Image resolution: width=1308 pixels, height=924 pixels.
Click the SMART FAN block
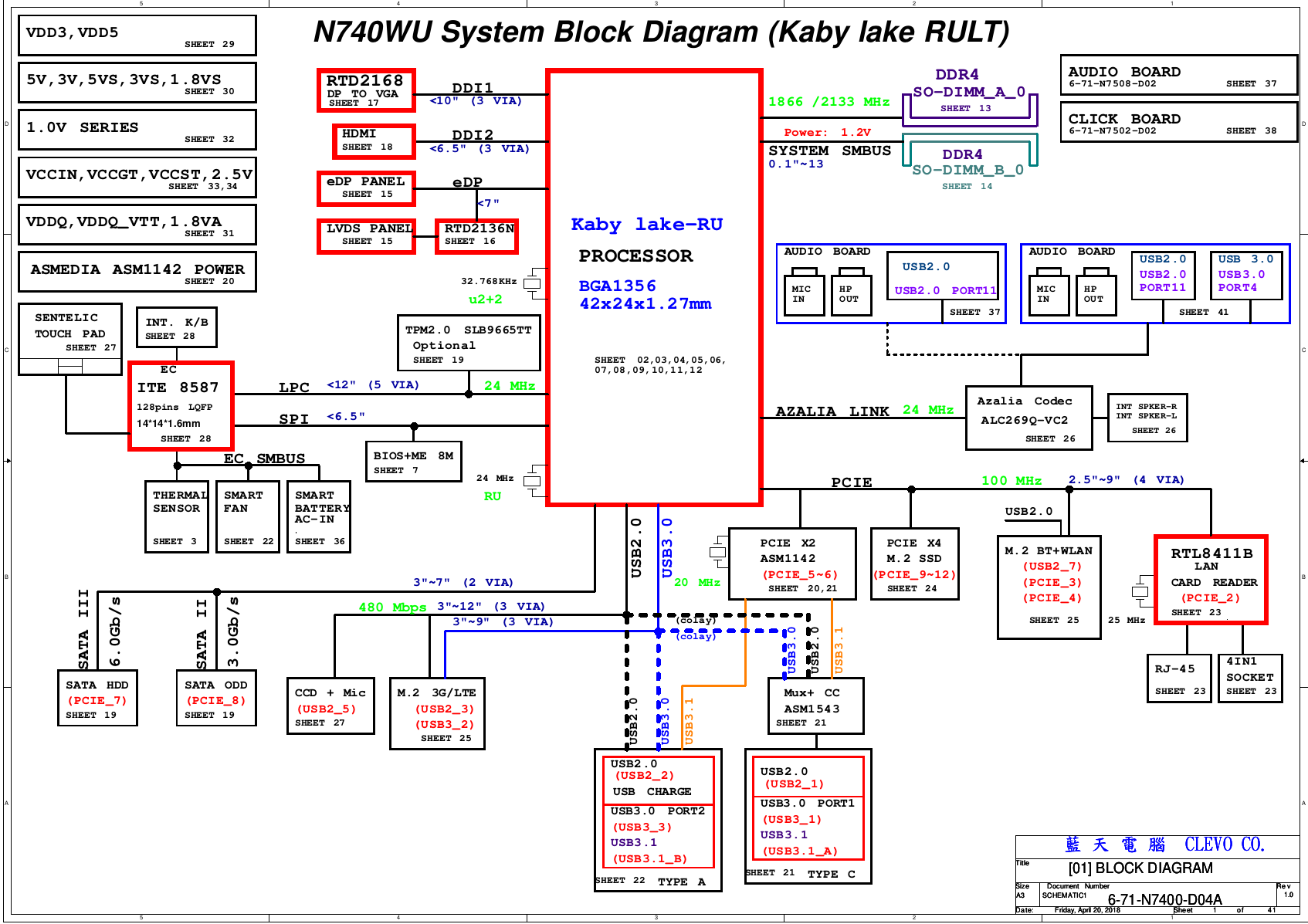click(247, 516)
